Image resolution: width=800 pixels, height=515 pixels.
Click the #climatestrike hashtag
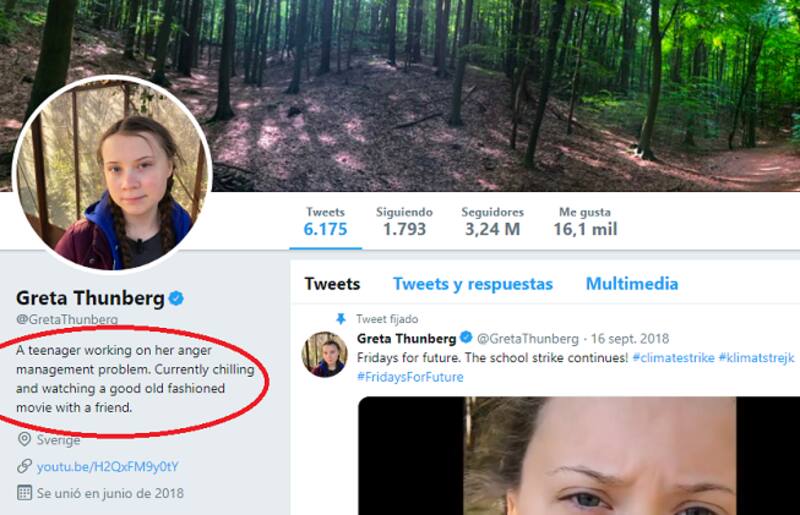pos(672,358)
